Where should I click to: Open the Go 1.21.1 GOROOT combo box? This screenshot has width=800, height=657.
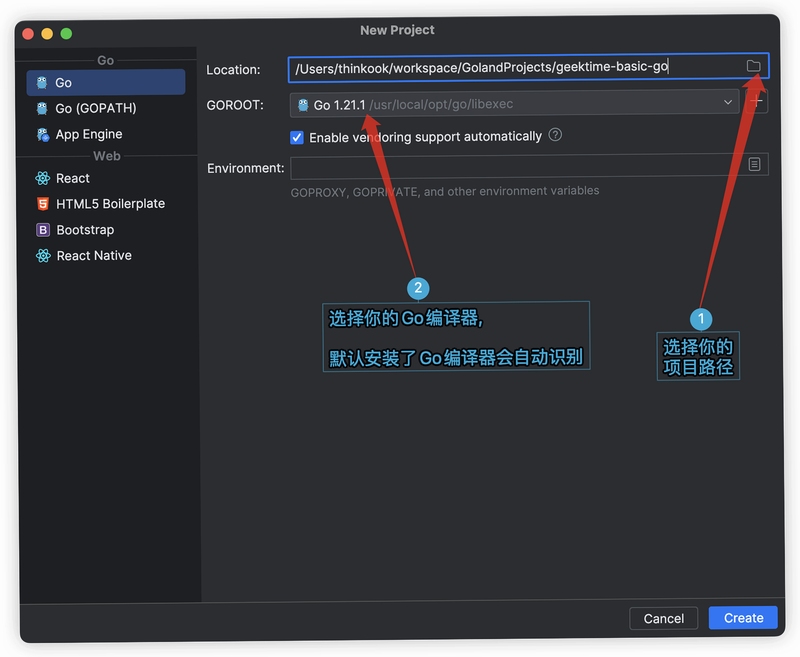pyautogui.click(x=514, y=104)
